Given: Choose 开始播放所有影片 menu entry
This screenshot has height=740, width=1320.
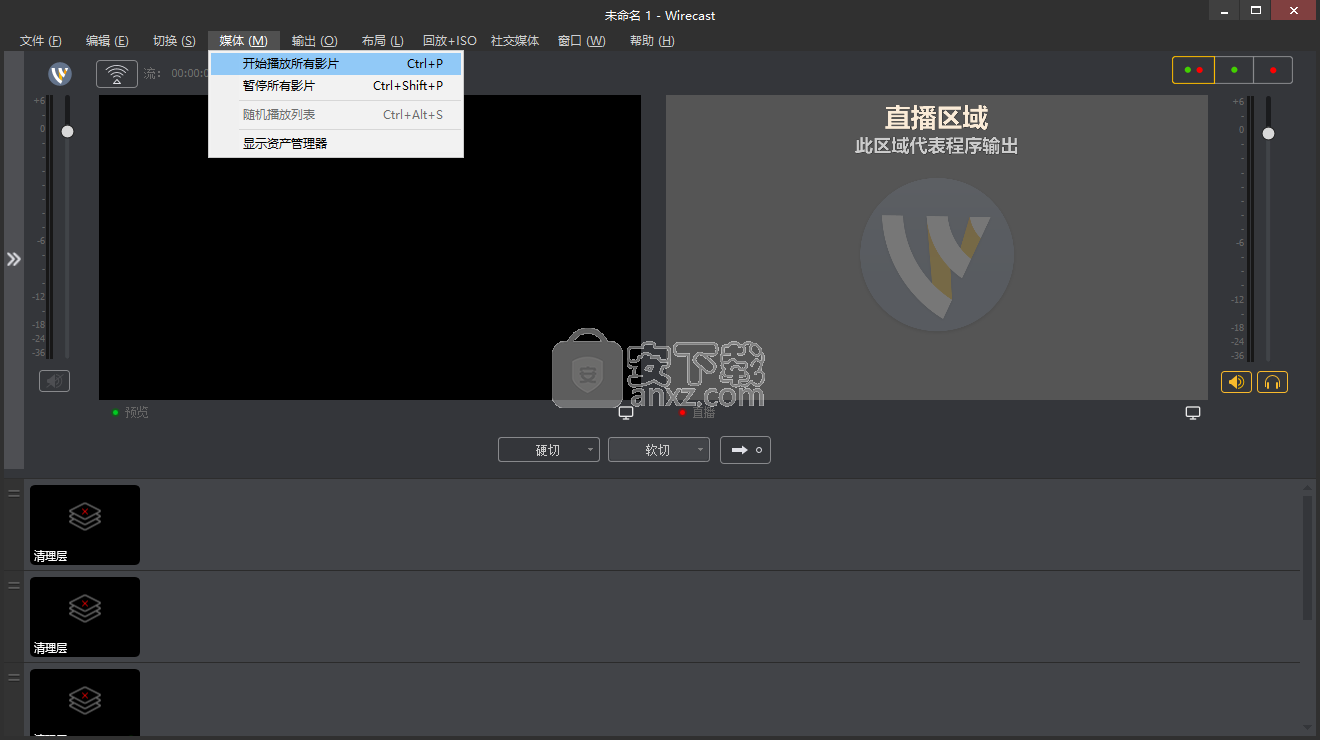Looking at the screenshot, I should pos(336,64).
